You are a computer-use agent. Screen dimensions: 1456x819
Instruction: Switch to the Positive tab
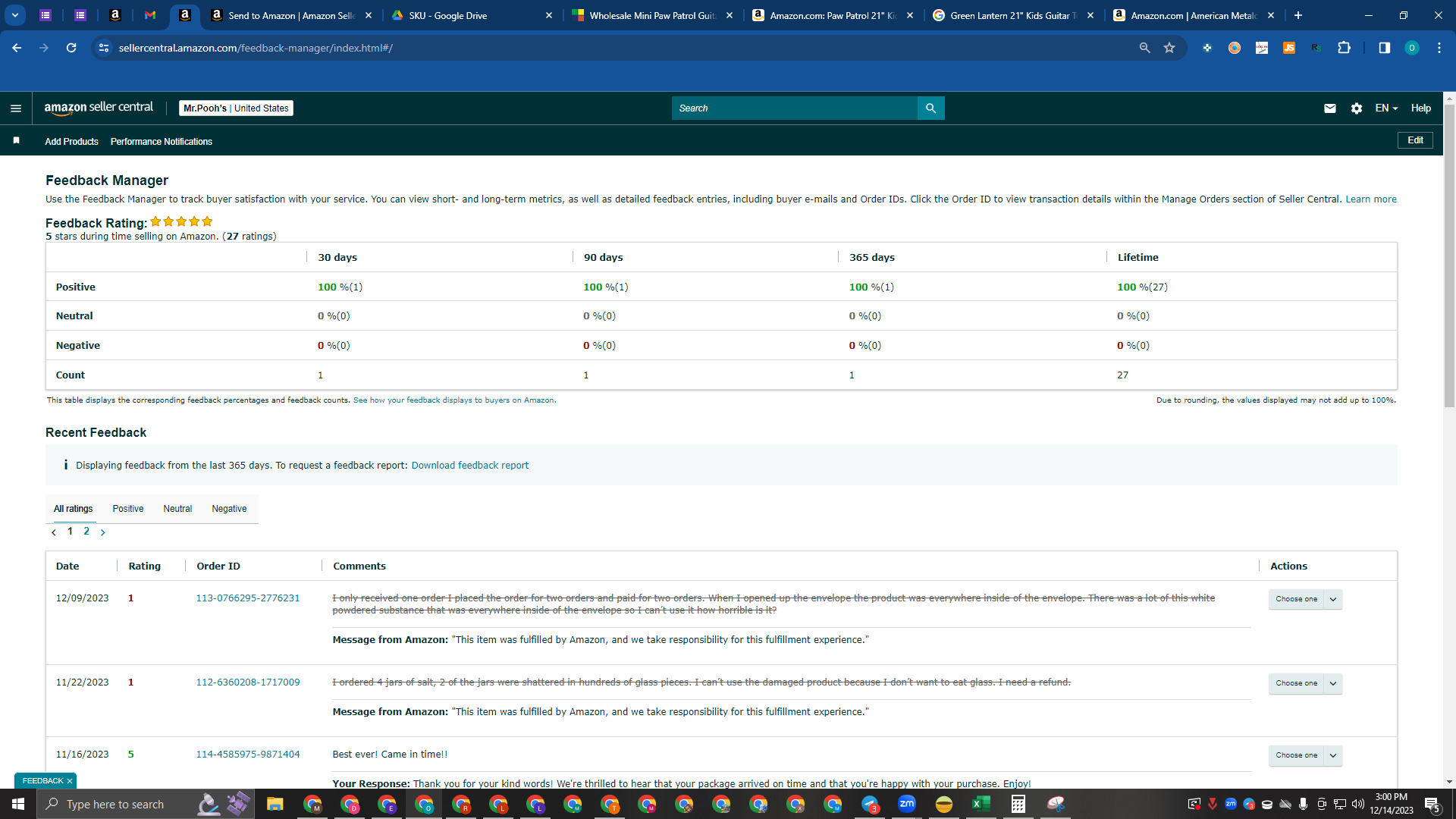tap(128, 509)
